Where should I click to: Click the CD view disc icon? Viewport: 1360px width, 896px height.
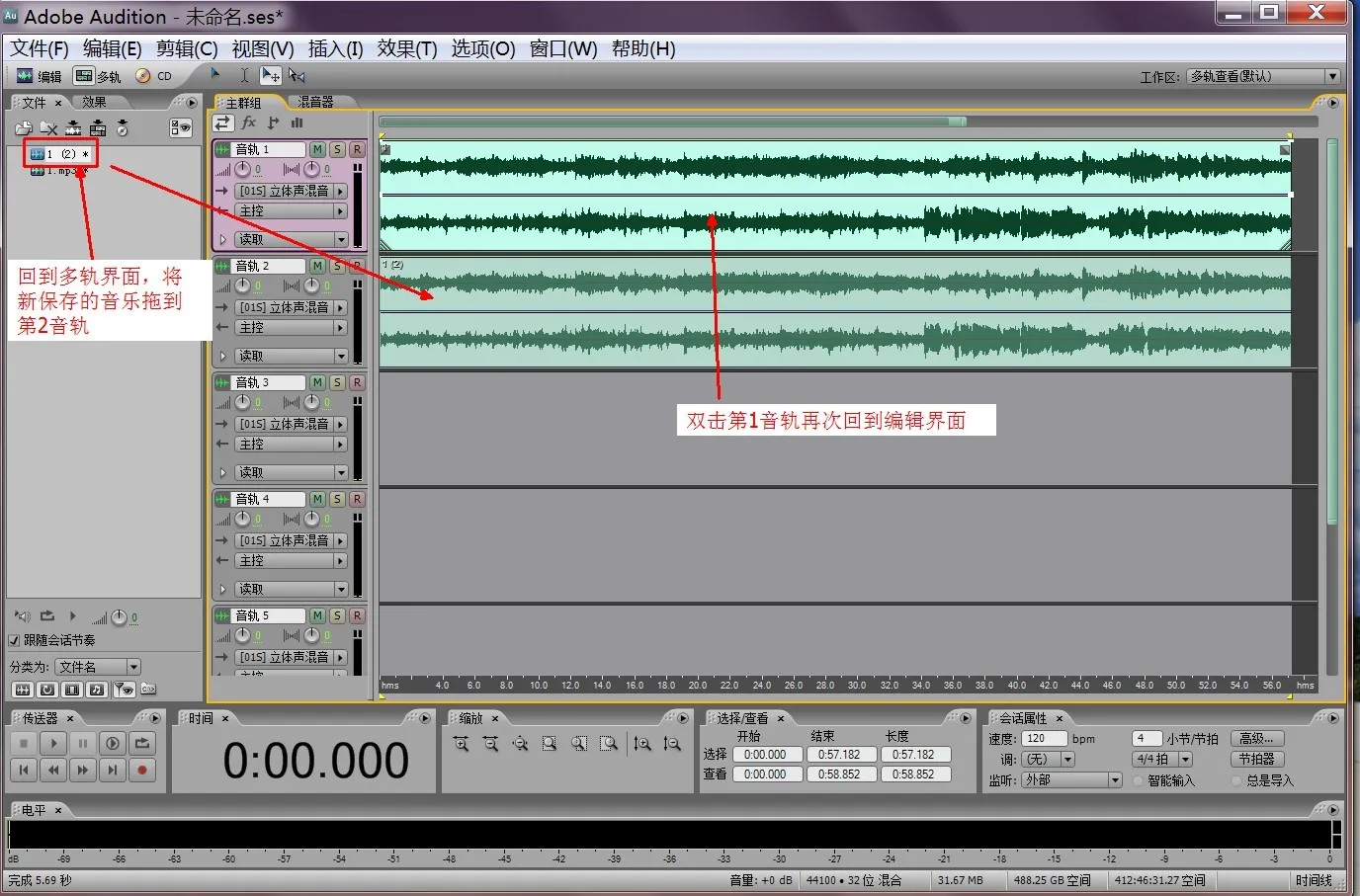pyautogui.click(x=144, y=76)
